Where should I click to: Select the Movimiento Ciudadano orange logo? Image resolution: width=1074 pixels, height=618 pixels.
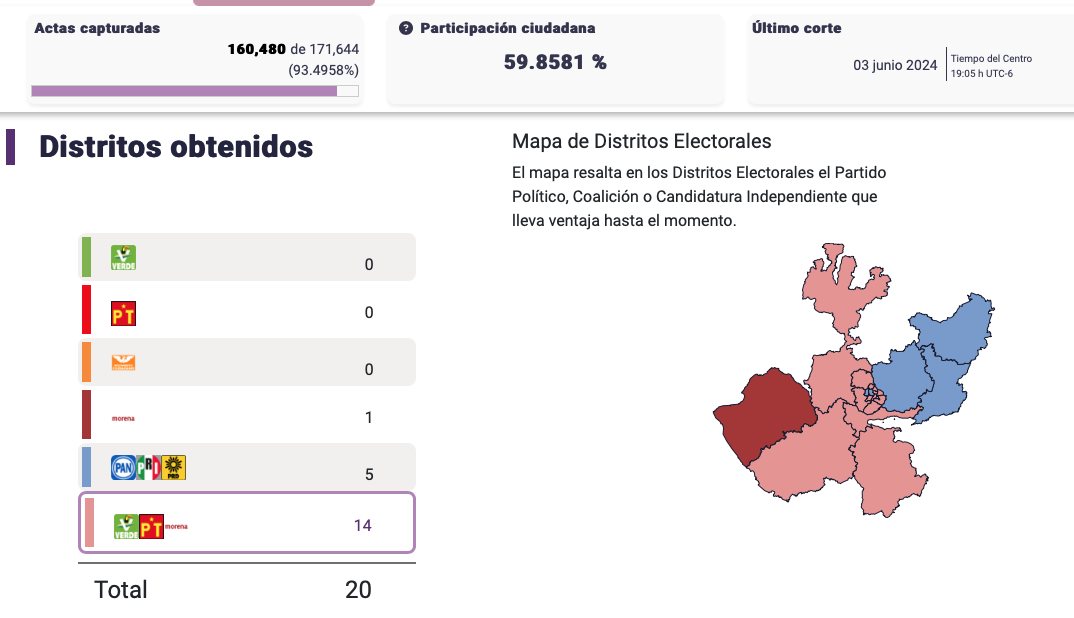[x=123, y=363]
